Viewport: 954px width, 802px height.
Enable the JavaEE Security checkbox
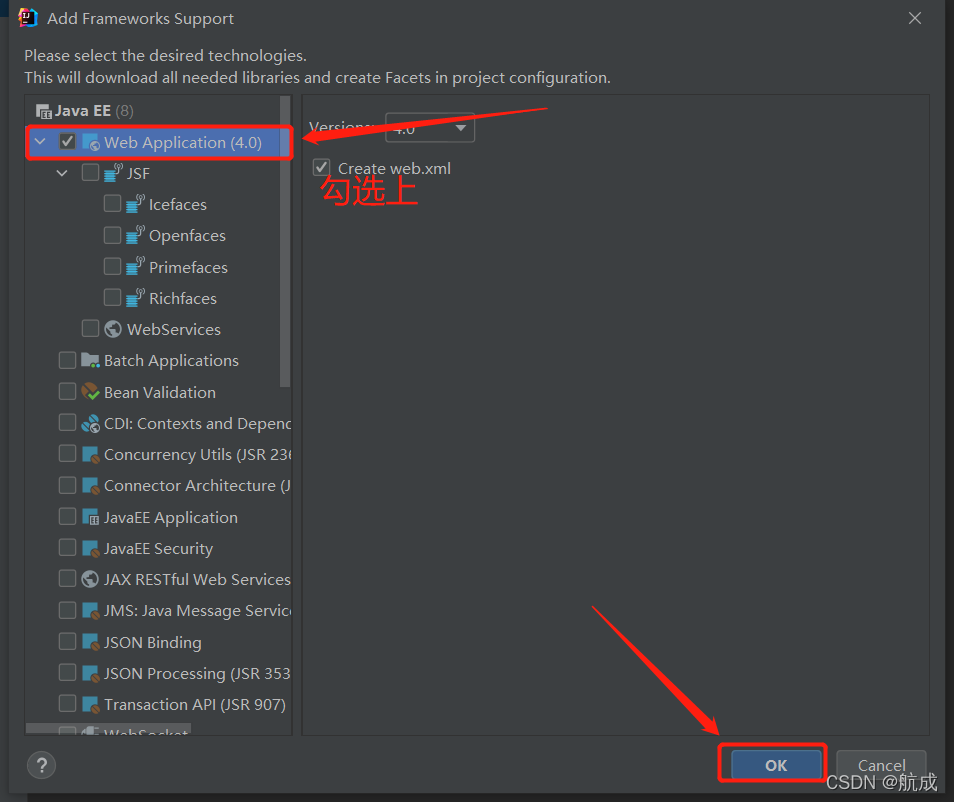pos(68,548)
